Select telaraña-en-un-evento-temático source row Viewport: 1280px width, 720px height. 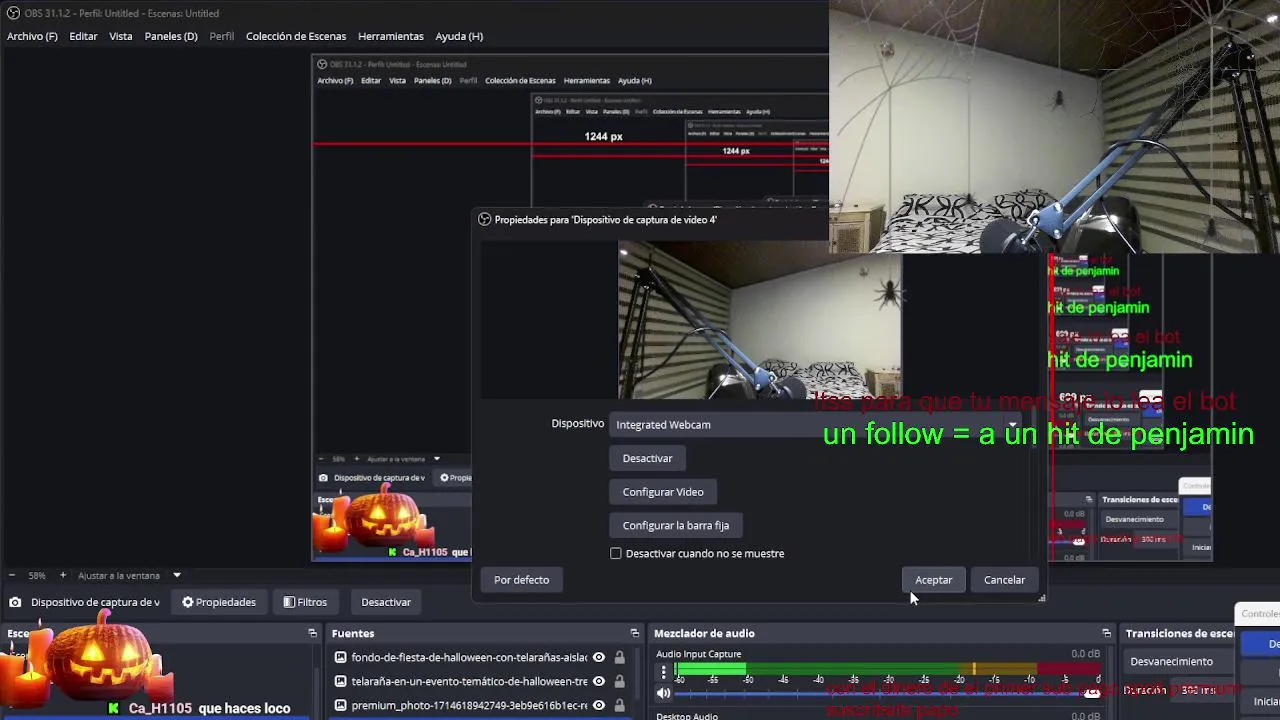pos(480,681)
